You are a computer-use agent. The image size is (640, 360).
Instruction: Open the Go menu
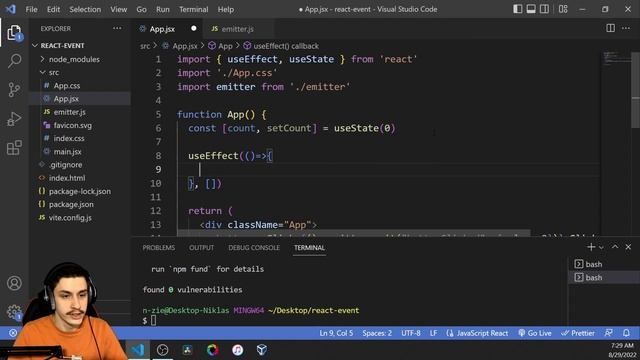tap(141, 9)
